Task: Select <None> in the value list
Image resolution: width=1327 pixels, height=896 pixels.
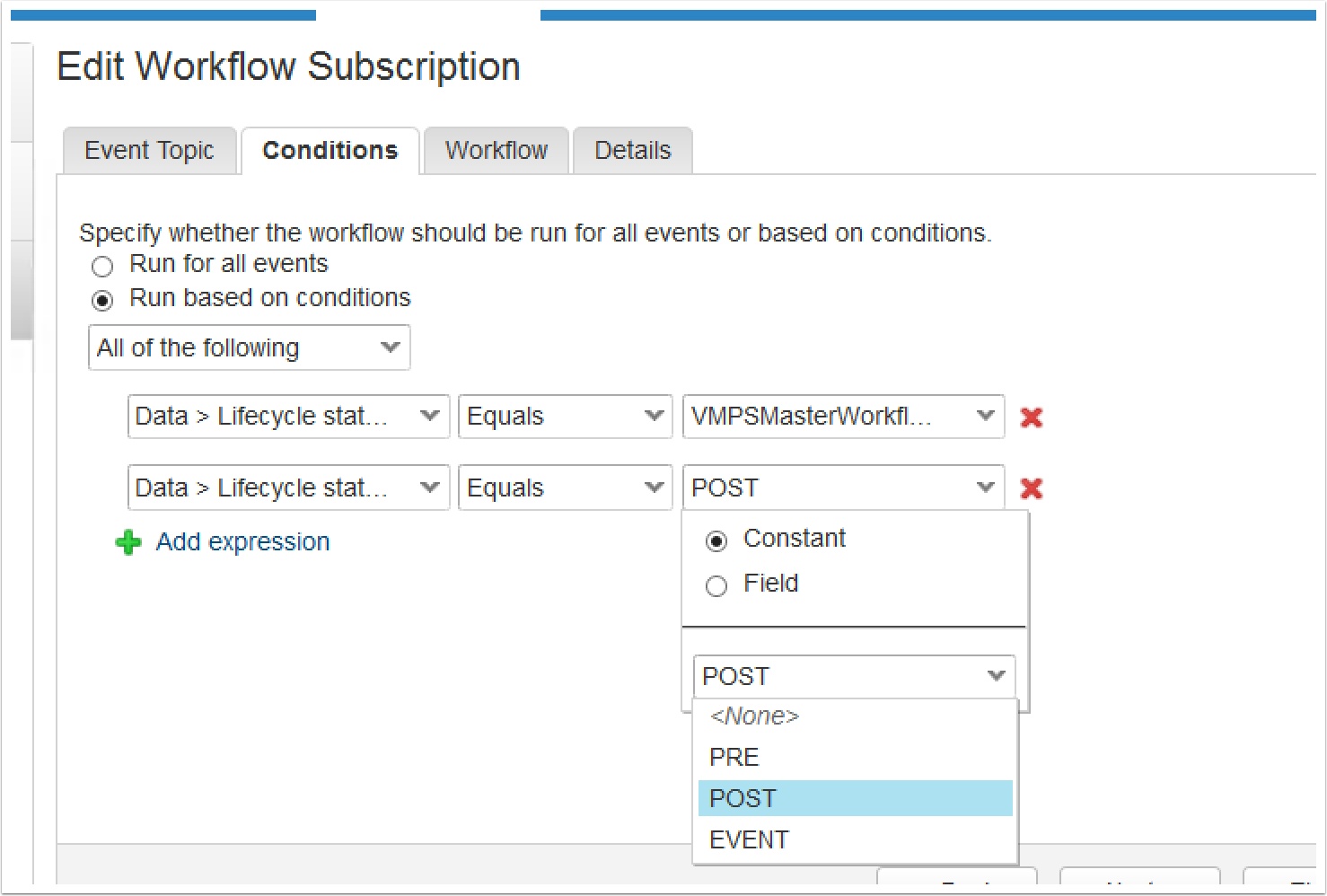Action: [x=754, y=716]
